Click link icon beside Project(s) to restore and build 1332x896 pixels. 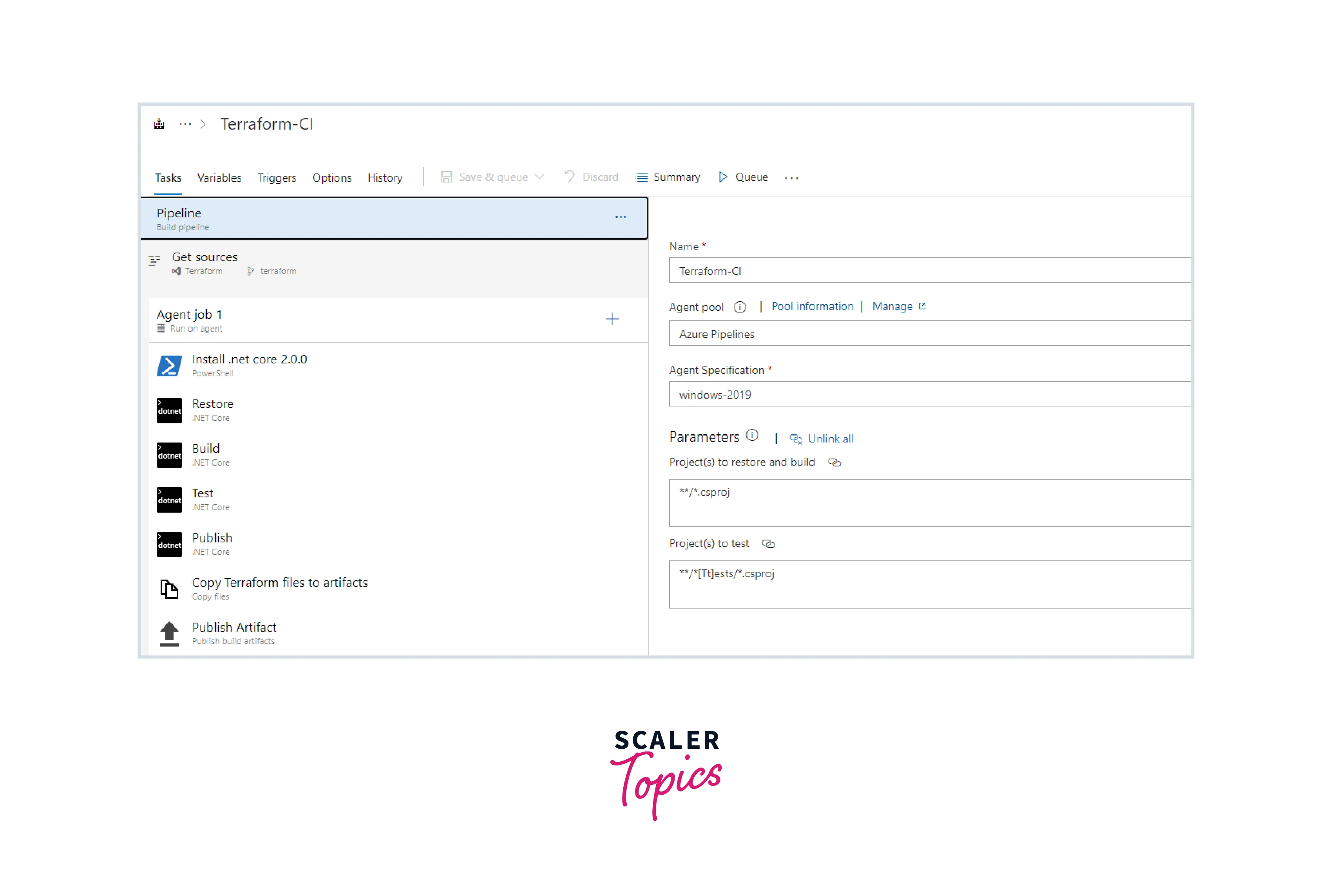click(834, 462)
